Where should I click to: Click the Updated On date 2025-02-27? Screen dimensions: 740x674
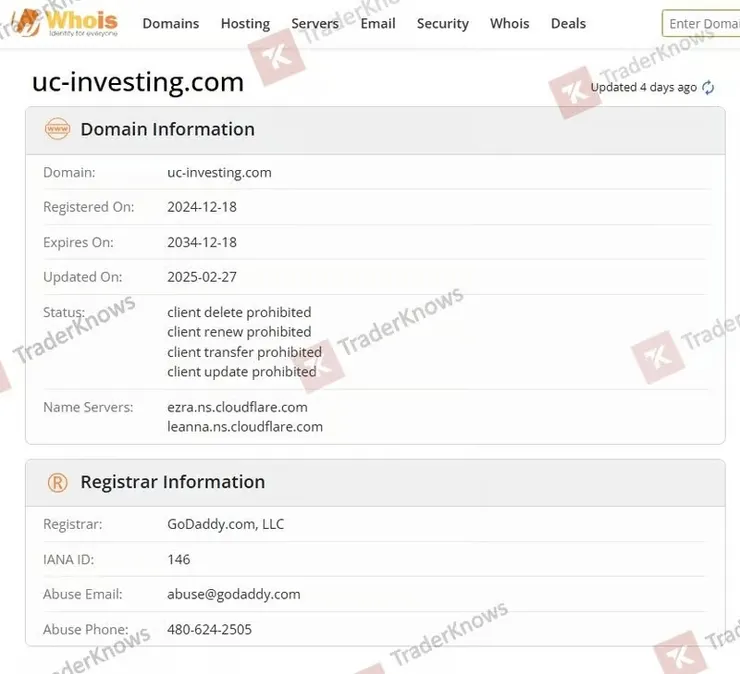pyautogui.click(x=202, y=277)
